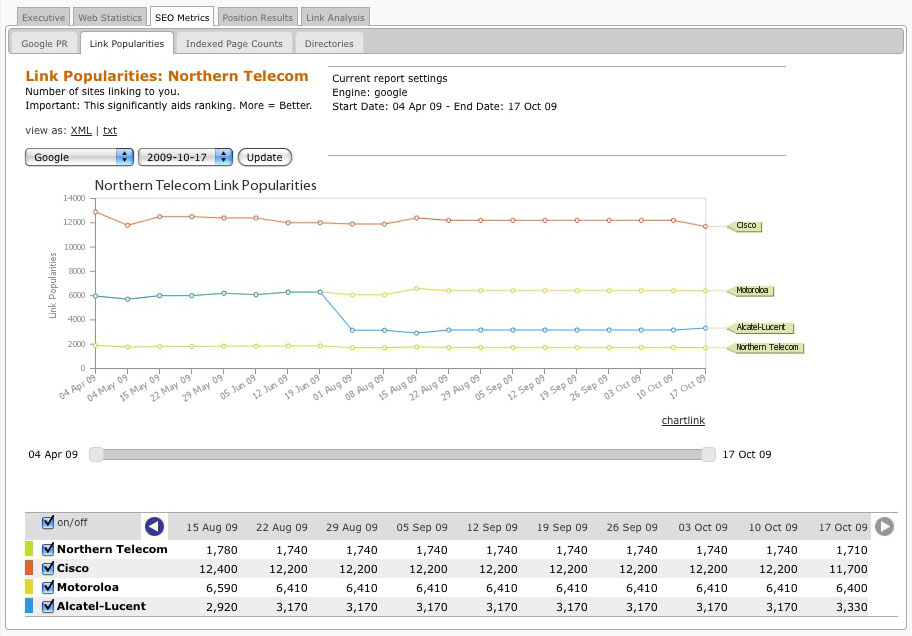Open the Executive tab

[x=44, y=17]
